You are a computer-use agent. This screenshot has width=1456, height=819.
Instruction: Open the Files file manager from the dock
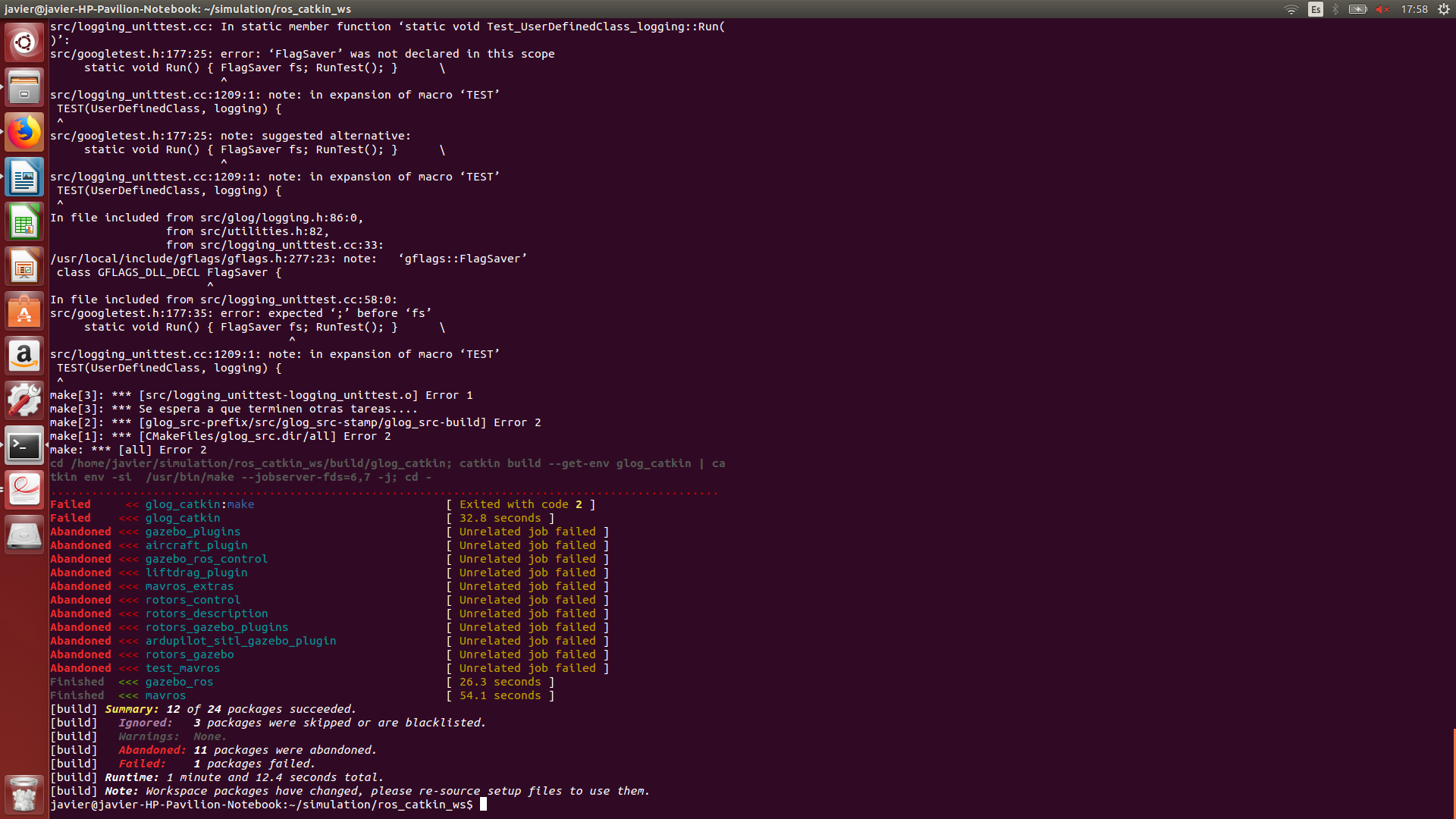coord(24,86)
